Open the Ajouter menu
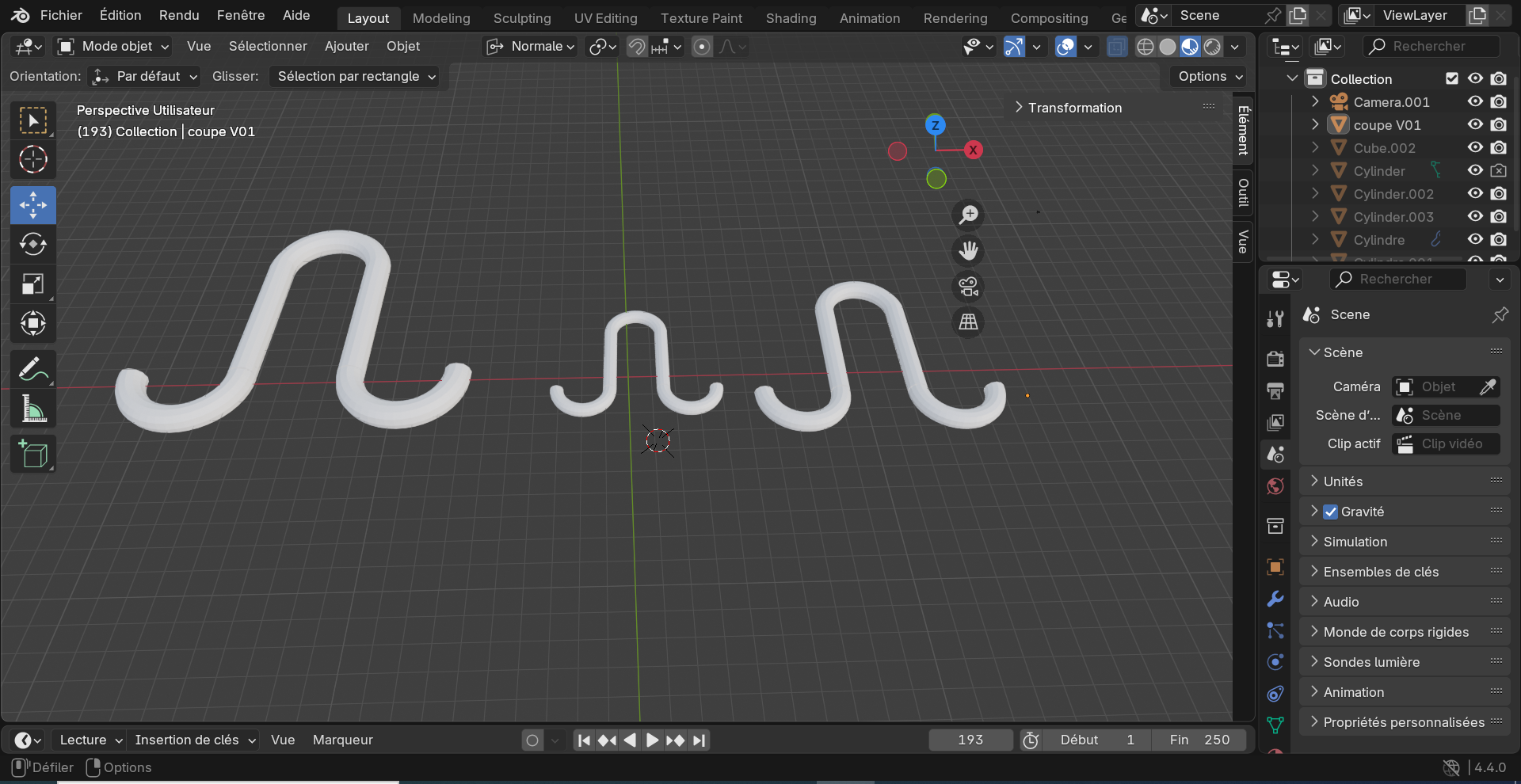Screen dimensions: 1521x784 click(347, 47)
